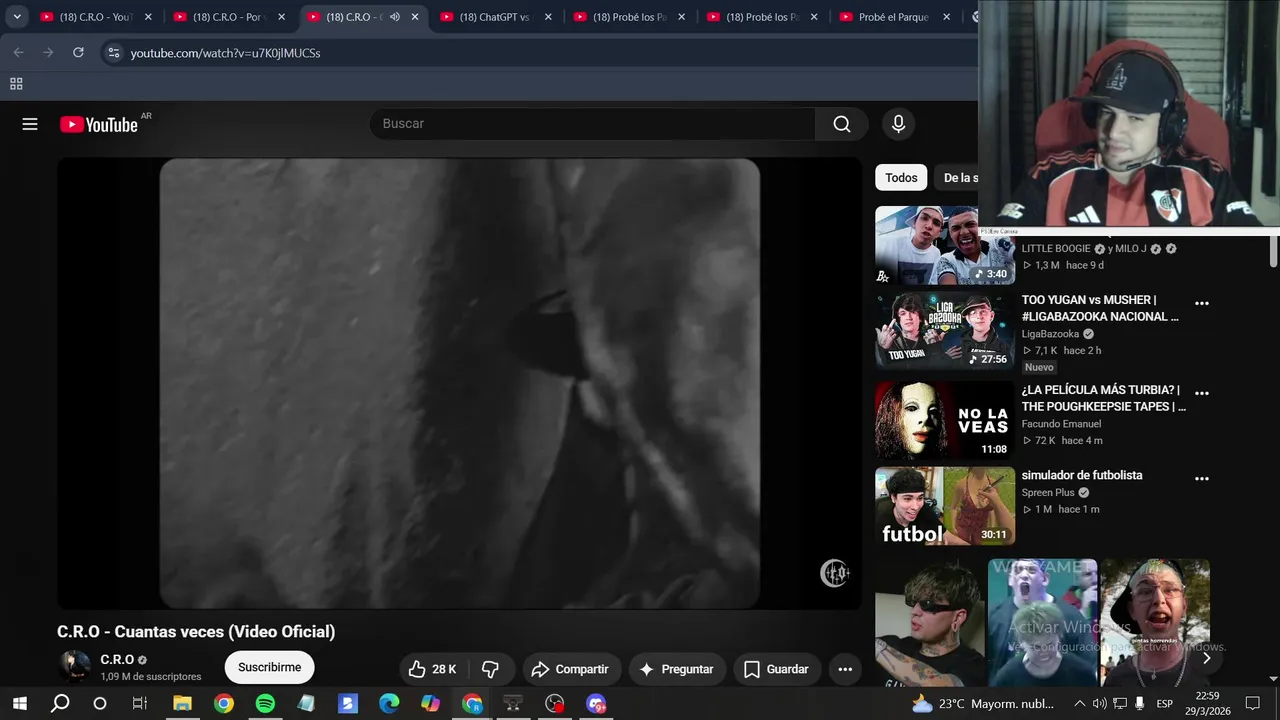Viewport: 1280px width, 720px height.
Task: Click the Facundo Emanuel channel name
Action: click(1061, 424)
